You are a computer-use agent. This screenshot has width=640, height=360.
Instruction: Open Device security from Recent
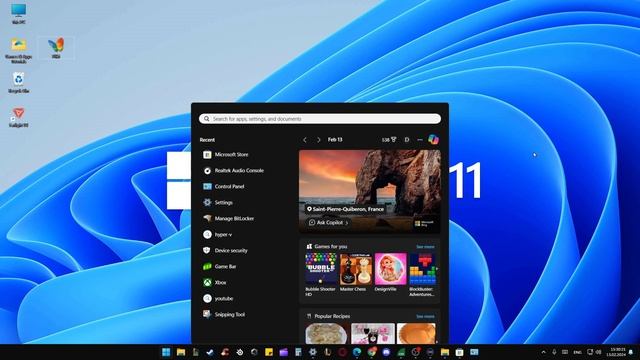coord(225,251)
